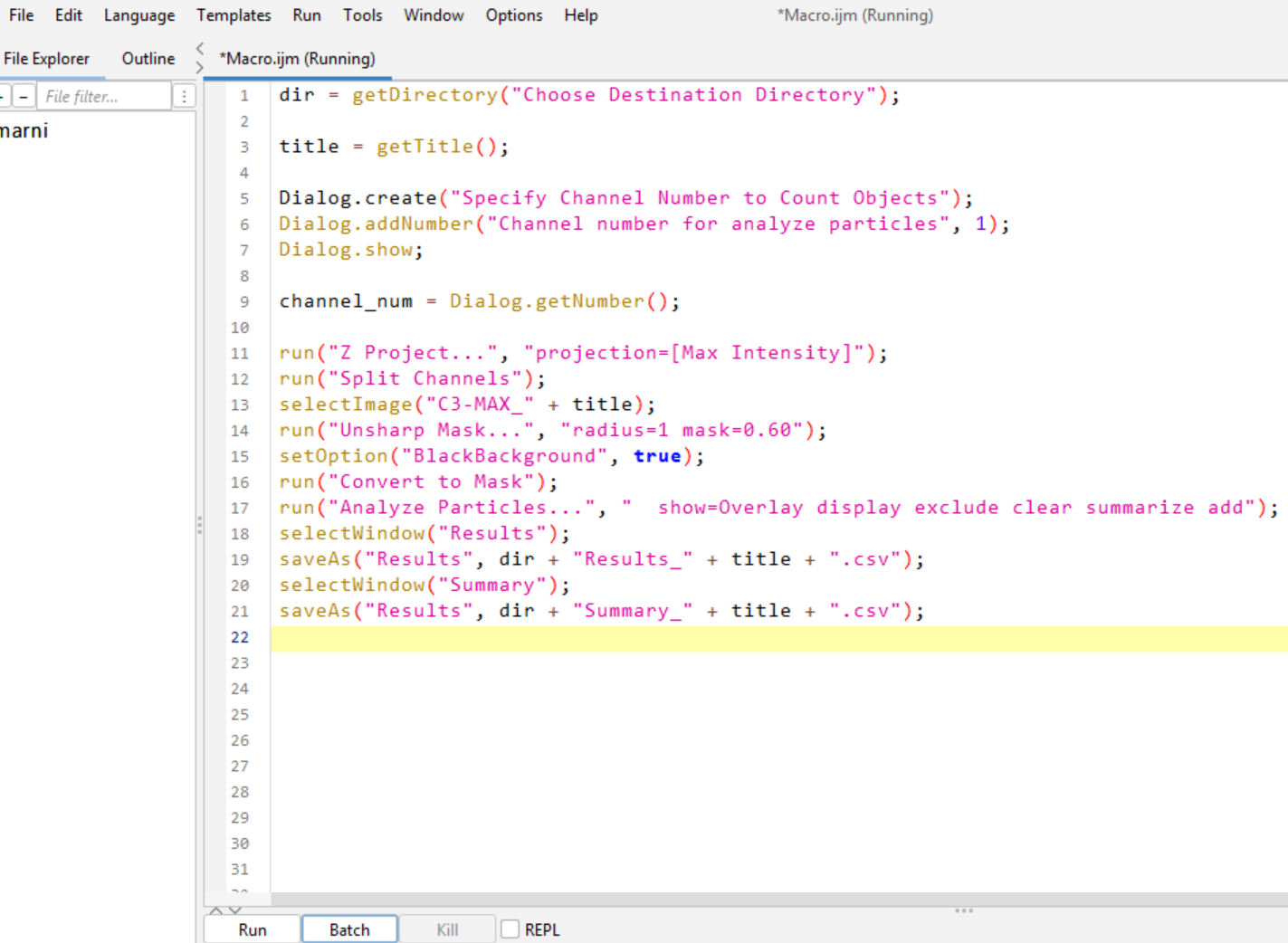The image size is (1288, 943).
Task: Click the Batch button
Action: [x=349, y=929]
